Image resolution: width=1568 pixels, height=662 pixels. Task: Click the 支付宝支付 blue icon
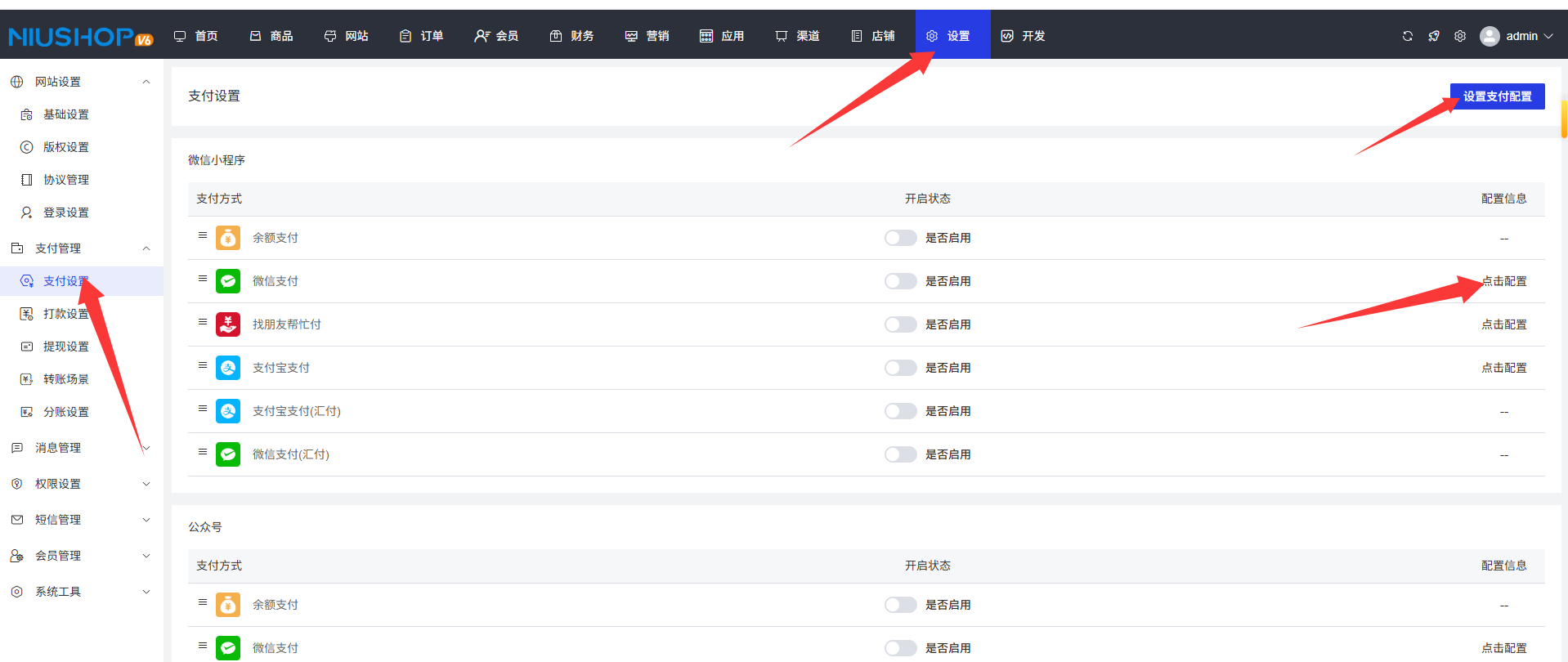tap(228, 368)
